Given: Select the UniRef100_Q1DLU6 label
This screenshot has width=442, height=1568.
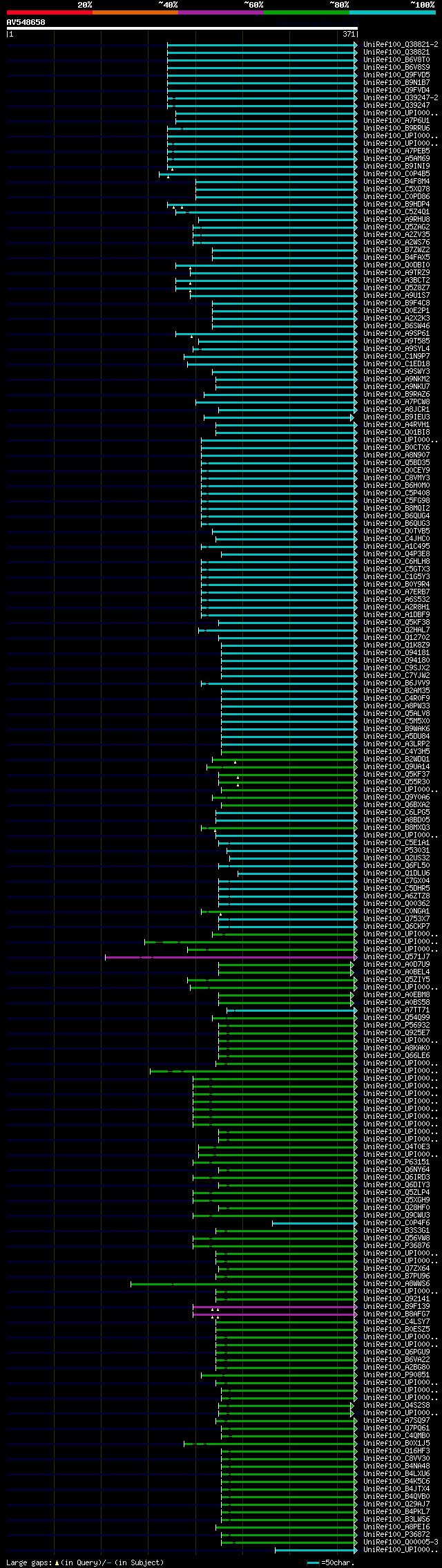Looking at the screenshot, I should (396, 873).
